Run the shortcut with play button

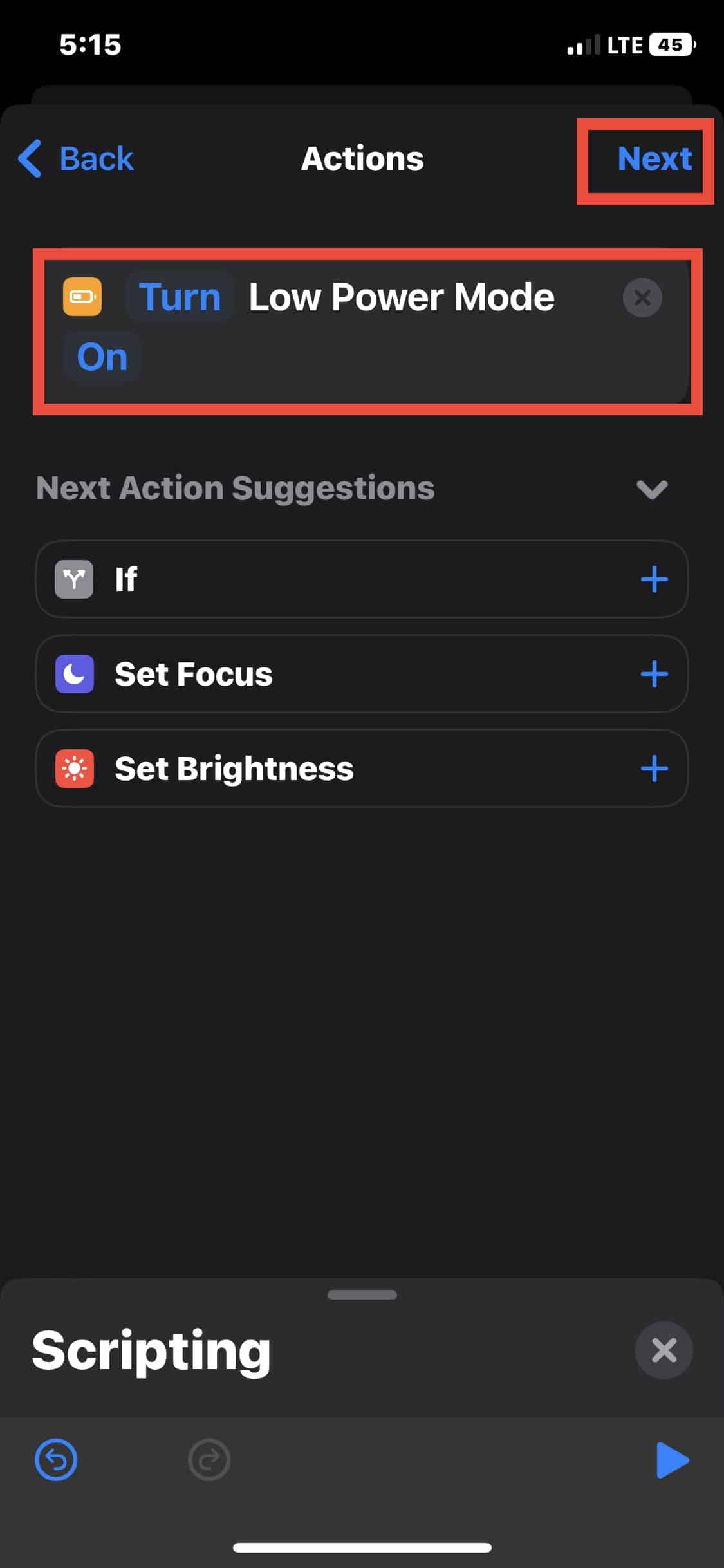pyautogui.click(x=672, y=1460)
